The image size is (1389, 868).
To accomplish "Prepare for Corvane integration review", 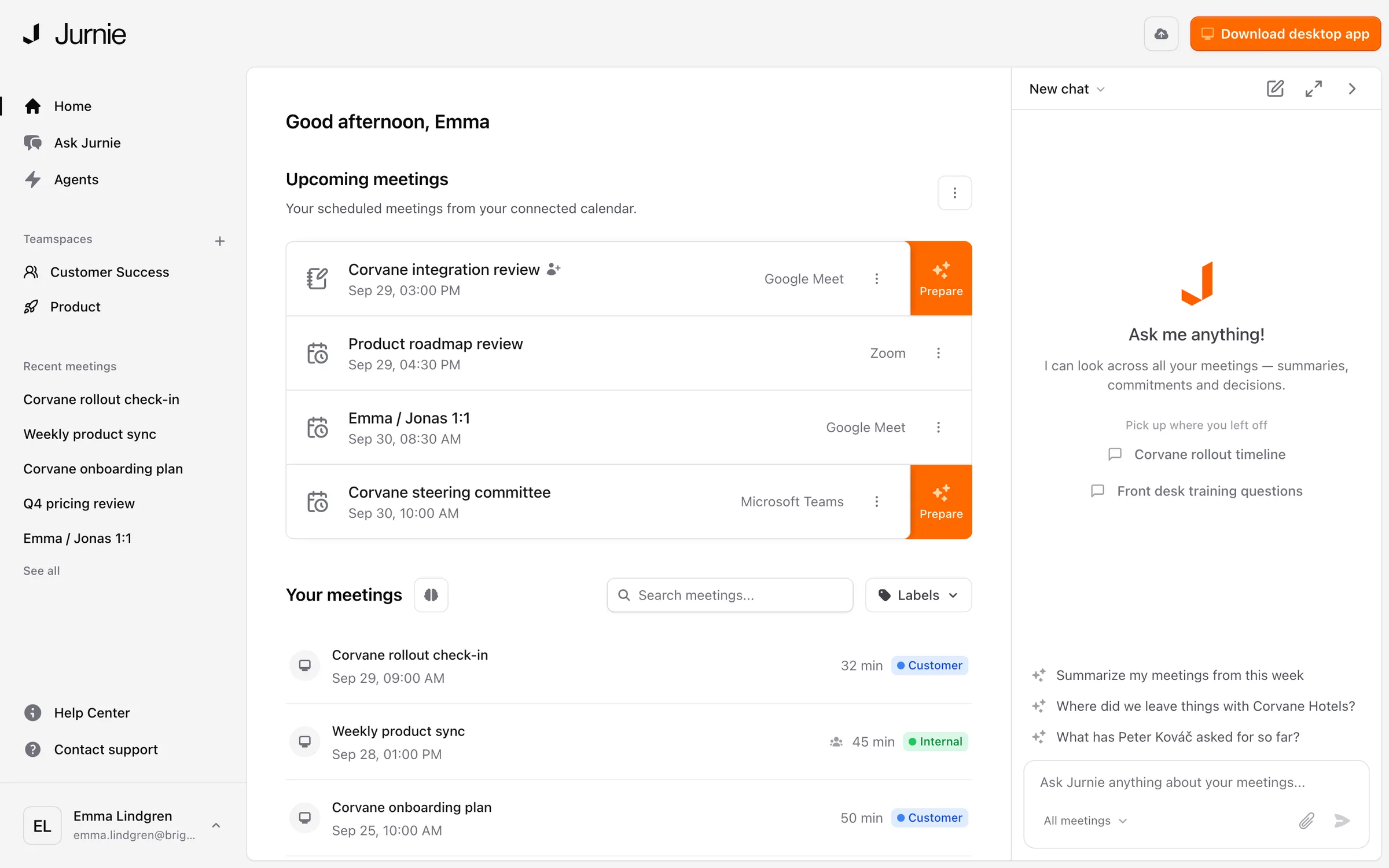I will point(941,279).
